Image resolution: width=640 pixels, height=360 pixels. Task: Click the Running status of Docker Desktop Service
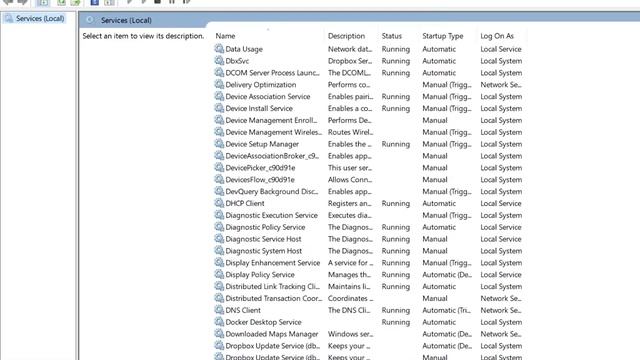396,322
